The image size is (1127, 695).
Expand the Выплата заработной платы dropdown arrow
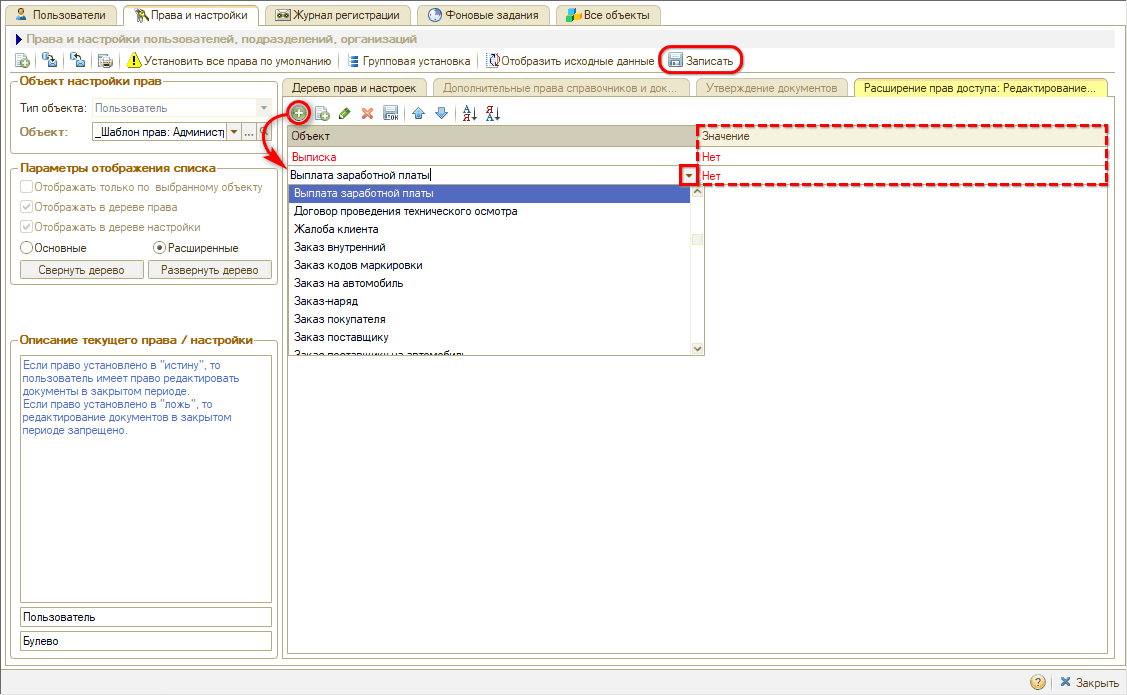tap(688, 176)
